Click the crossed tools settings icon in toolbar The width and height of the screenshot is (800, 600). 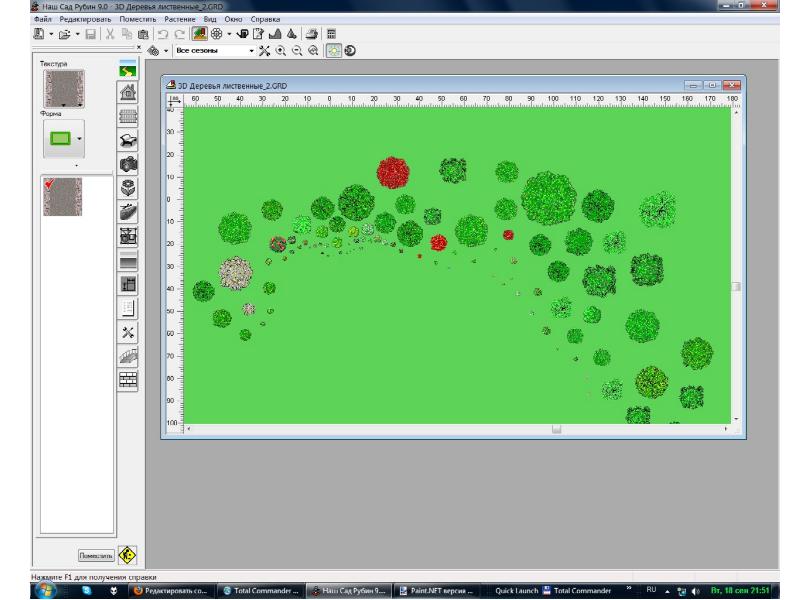coord(264,51)
